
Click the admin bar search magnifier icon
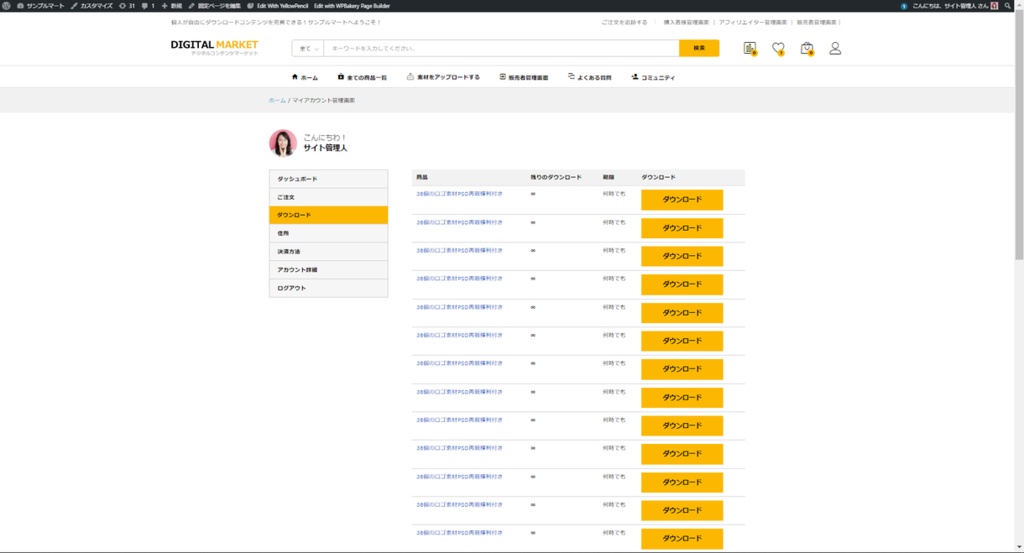click(1008, 6)
